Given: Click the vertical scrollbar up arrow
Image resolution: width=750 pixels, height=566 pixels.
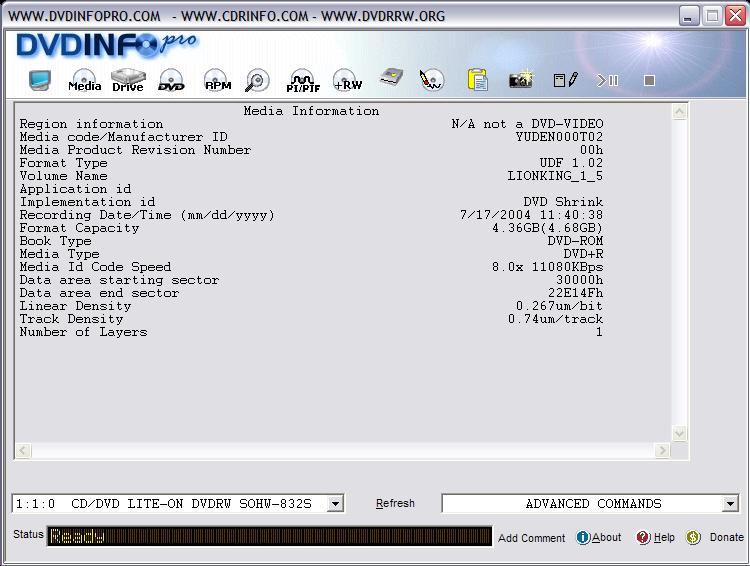Looking at the screenshot, I should pos(679,112).
